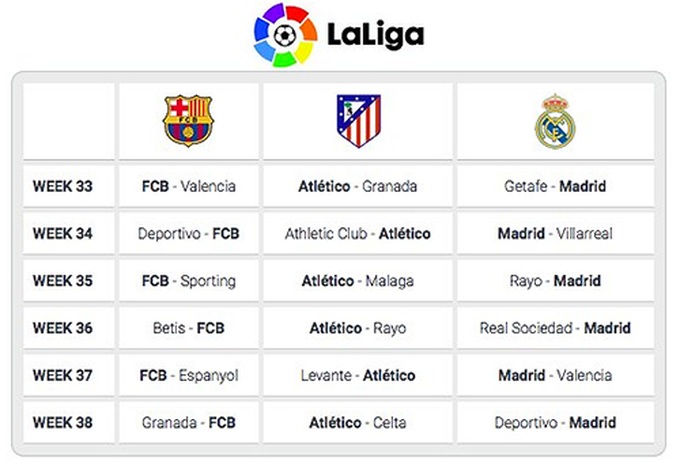The width and height of the screenshot is (680, 464).
Task: Open the Atlético - Celta fixture
Action: point(358,423)
